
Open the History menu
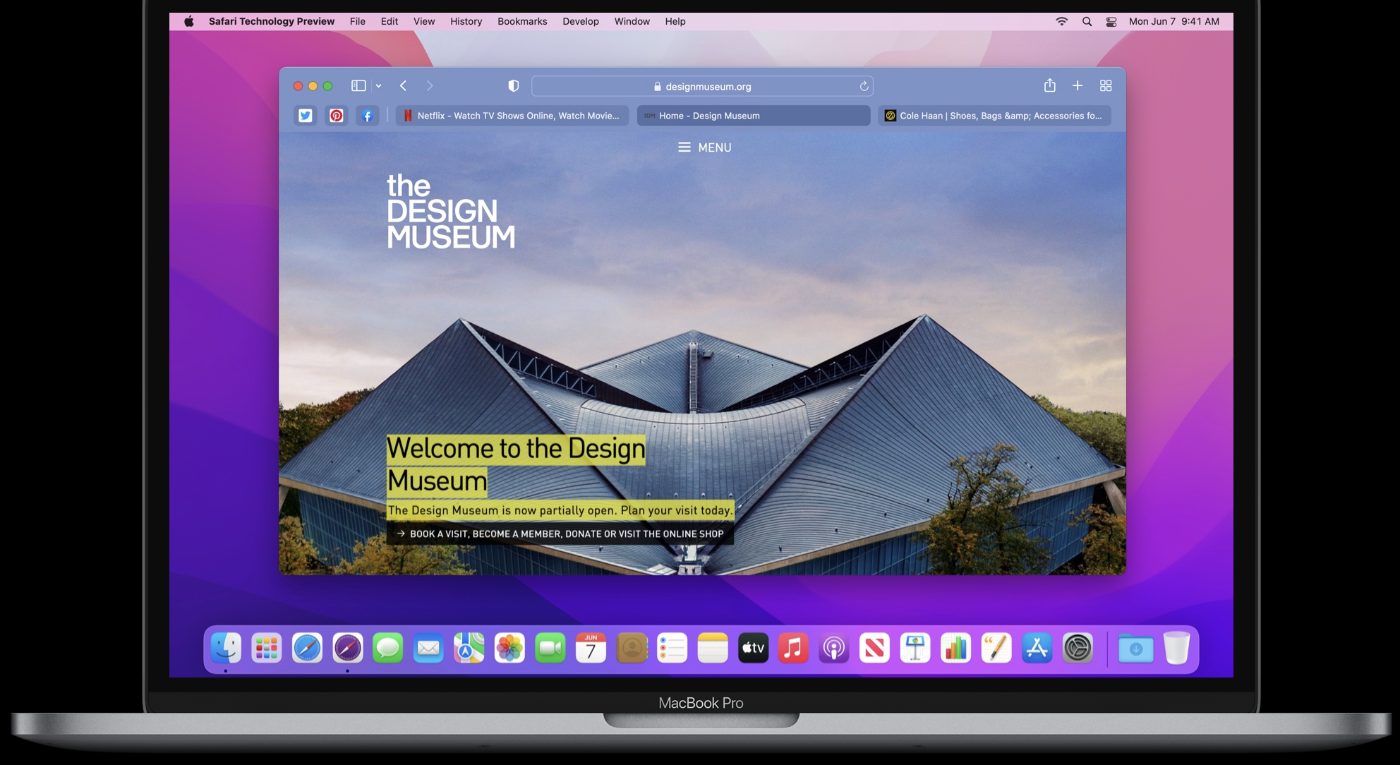click(x=466, y=21)
